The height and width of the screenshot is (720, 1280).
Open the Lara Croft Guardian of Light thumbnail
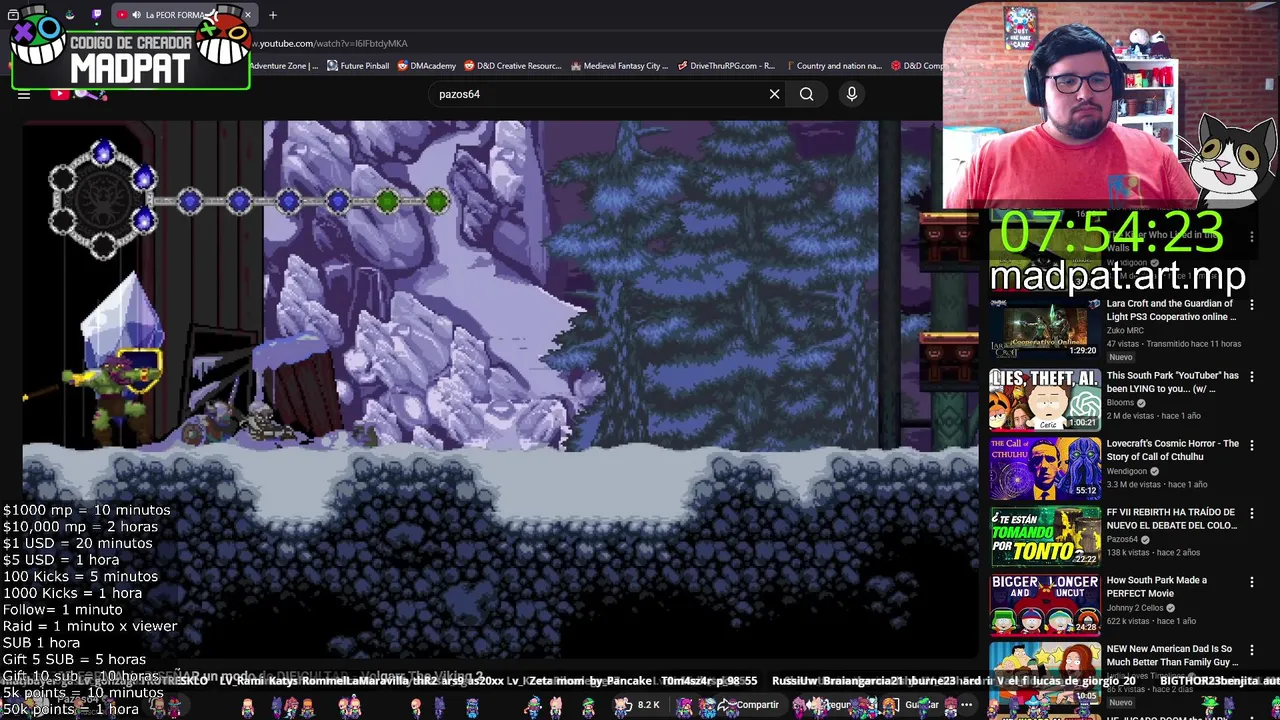1045,328
